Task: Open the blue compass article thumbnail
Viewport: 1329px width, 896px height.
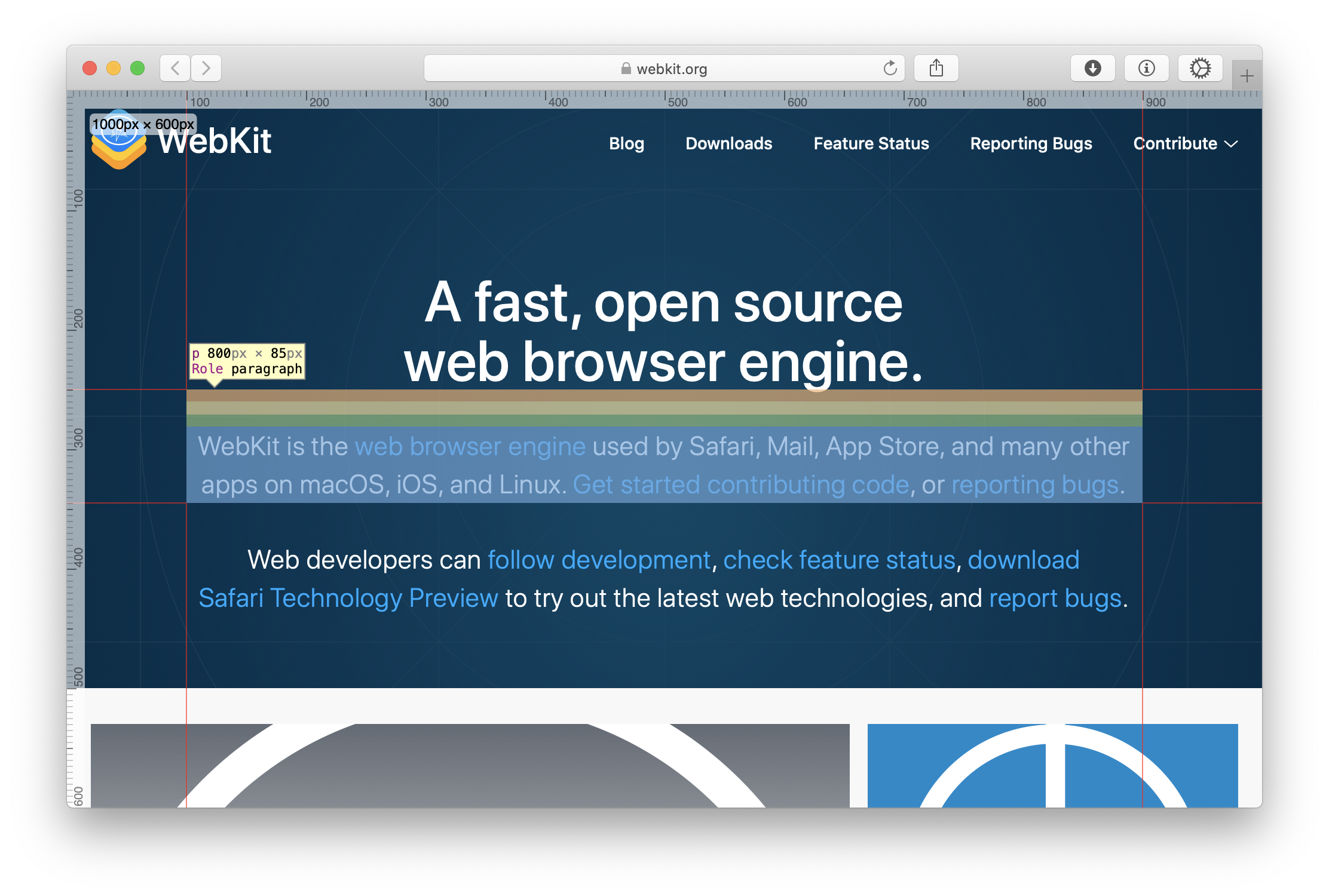Action: click(1052, 766)
